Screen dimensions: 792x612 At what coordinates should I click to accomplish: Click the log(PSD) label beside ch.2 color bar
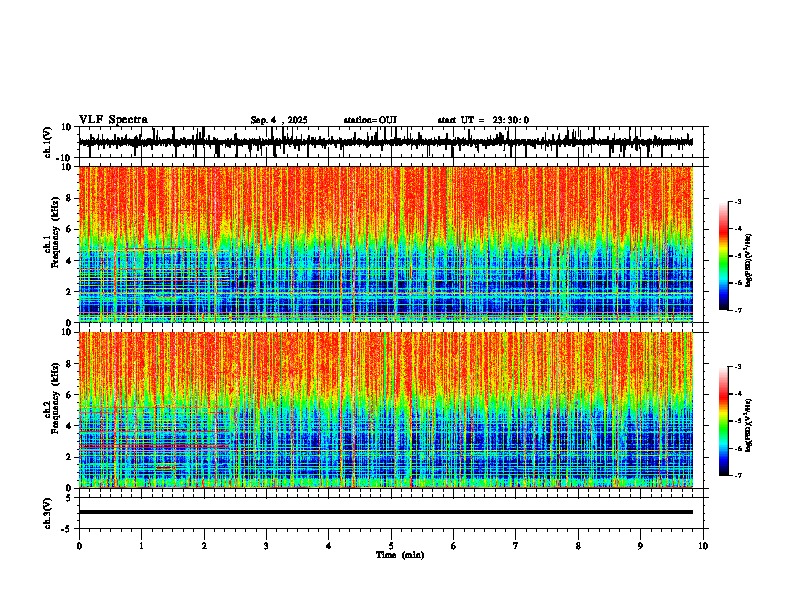click(749, 425)
